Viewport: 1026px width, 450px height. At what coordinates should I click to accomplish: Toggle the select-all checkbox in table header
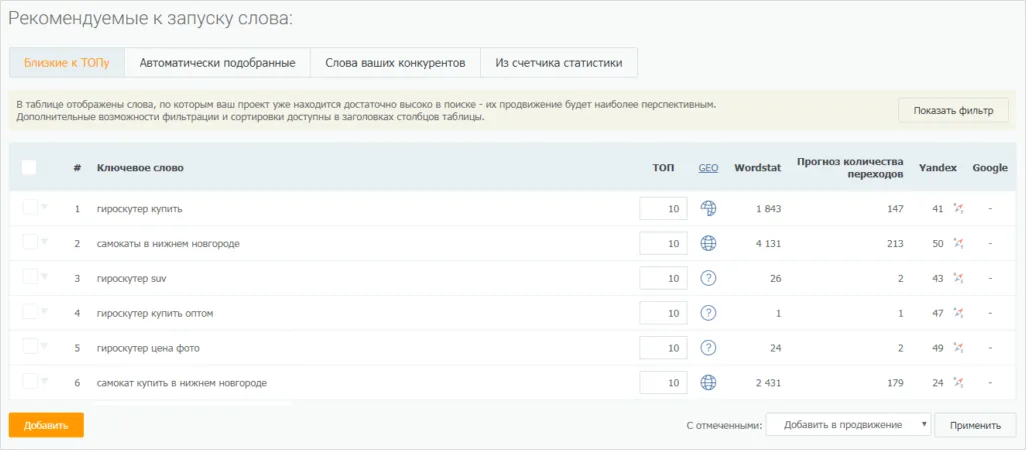click(x=29, y=167)
